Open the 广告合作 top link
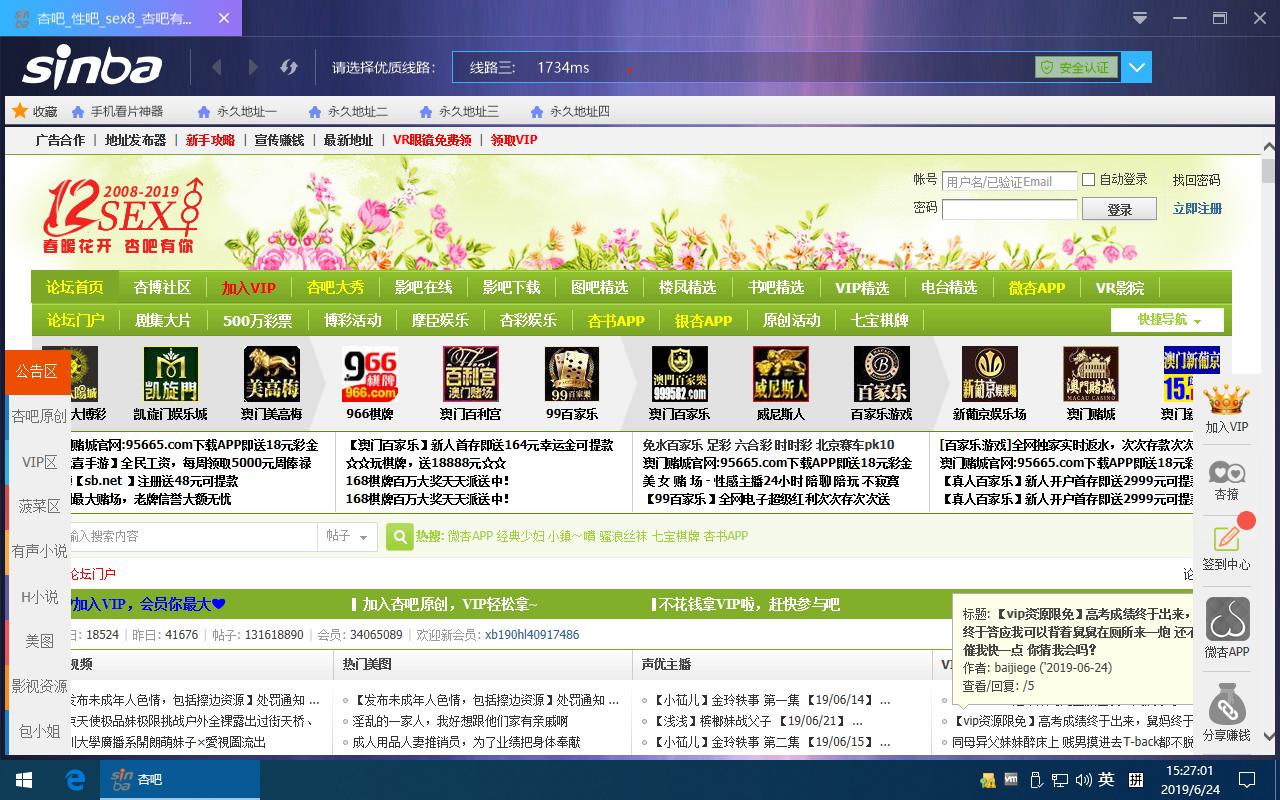Image resolution: width=1280 pixels, height=800 pixels. pos(60,140)
